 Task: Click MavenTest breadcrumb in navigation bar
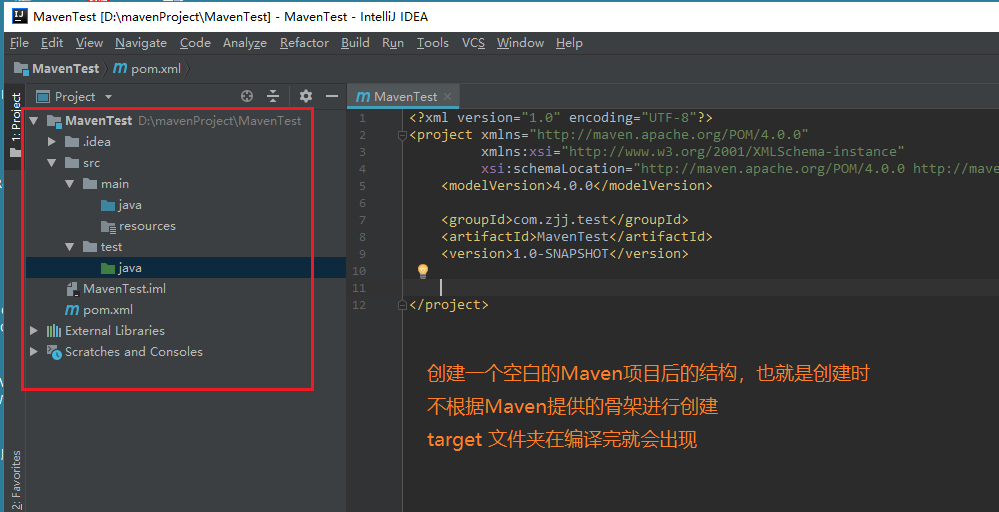tap(57, 69)
